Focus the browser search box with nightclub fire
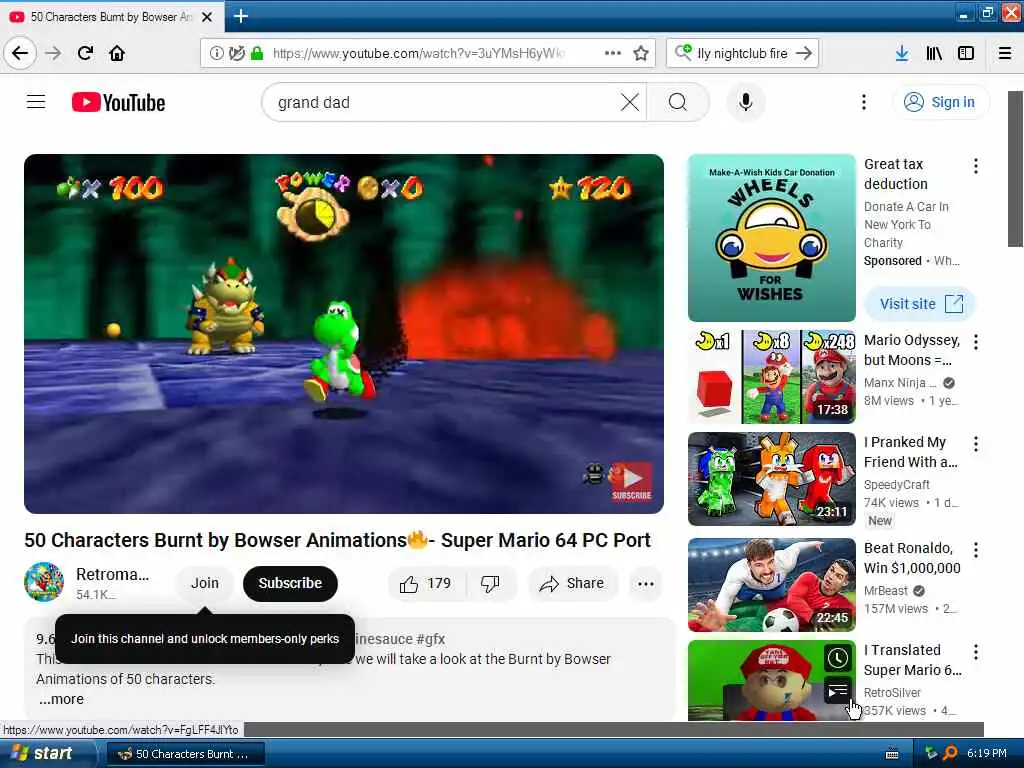The image size is (1024, 768). tap(742, 53)
